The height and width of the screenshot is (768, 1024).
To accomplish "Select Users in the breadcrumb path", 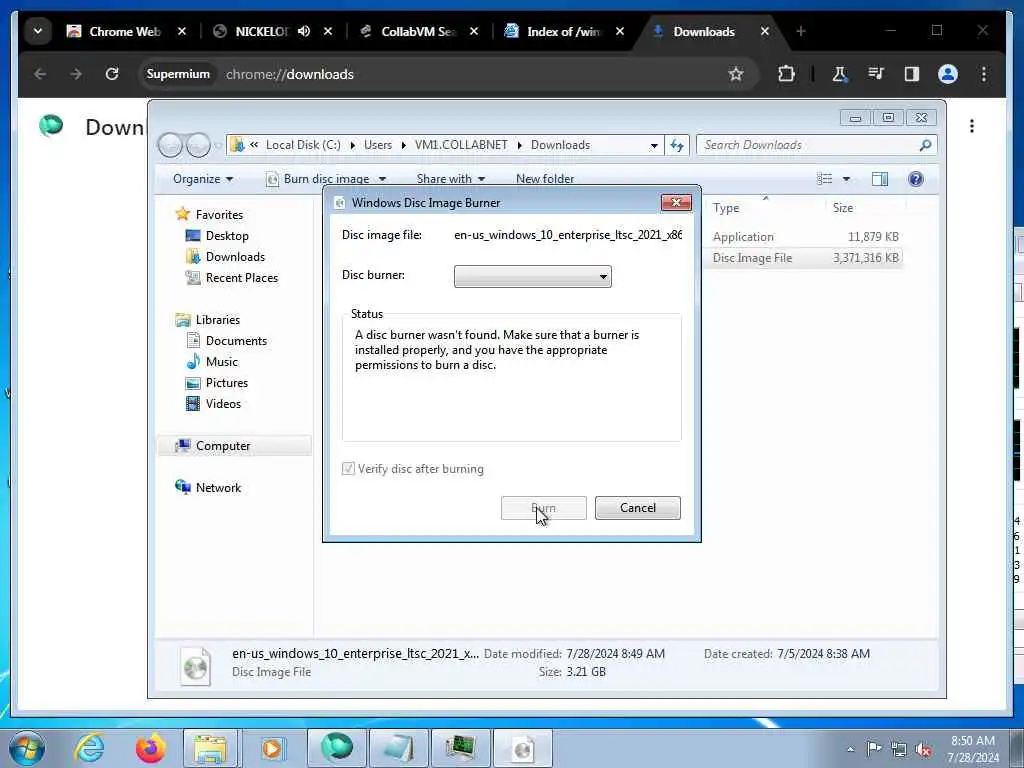I will [377, 145].
